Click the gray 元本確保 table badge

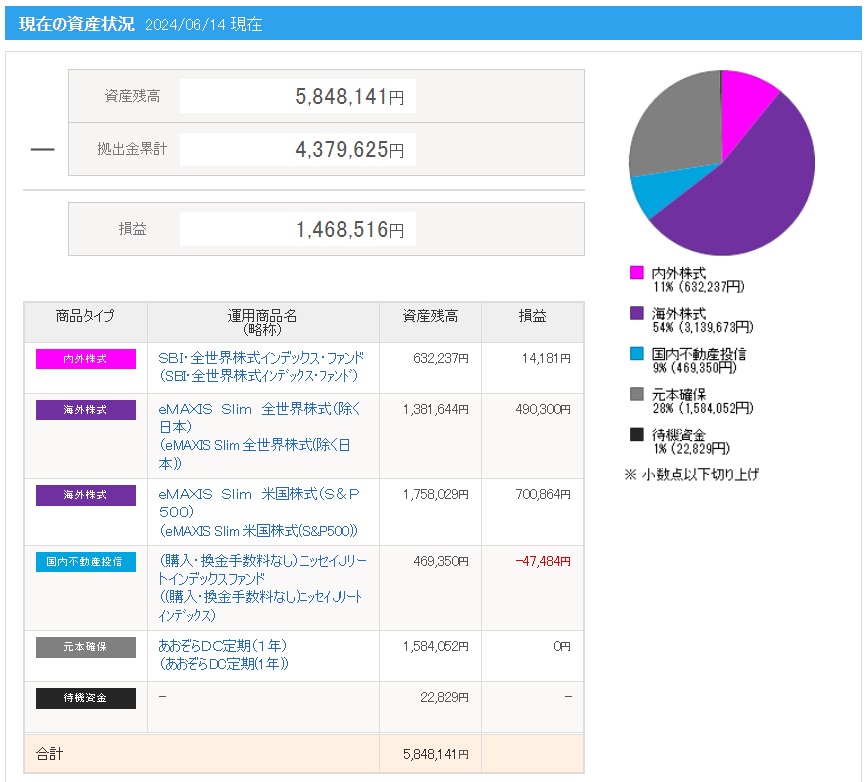[85, 647]
